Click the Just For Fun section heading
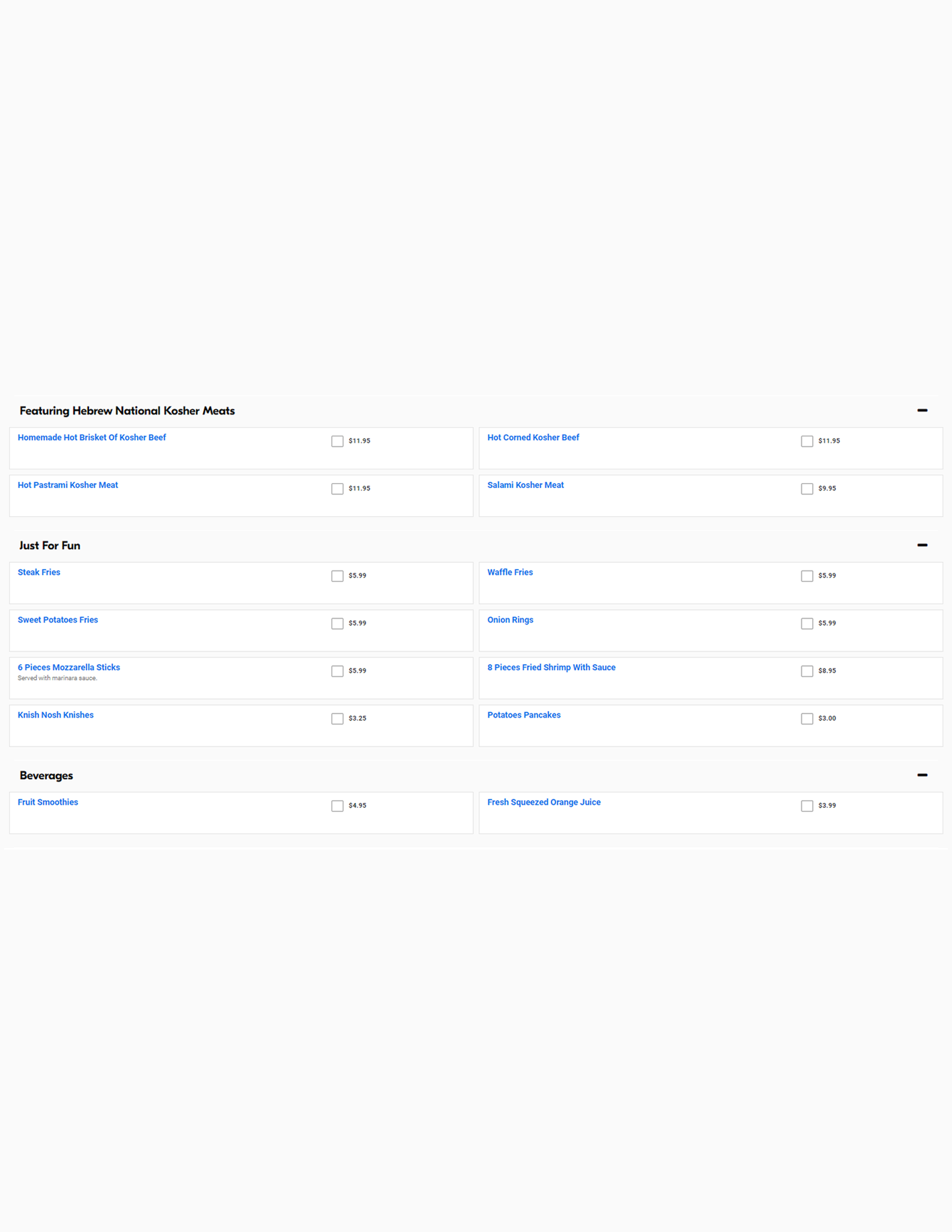Image resolution: width=952 pixels, height=1232 pixels. point(49,546)
